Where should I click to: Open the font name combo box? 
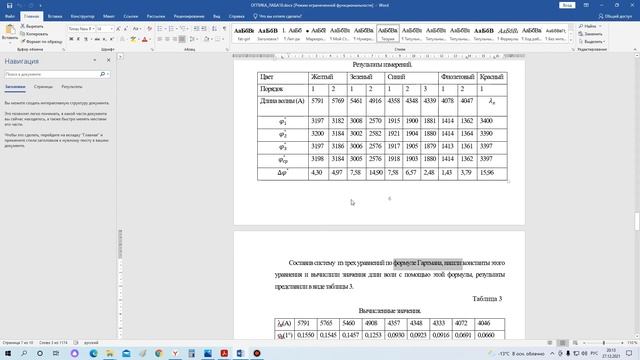click(x=81, y=29)
